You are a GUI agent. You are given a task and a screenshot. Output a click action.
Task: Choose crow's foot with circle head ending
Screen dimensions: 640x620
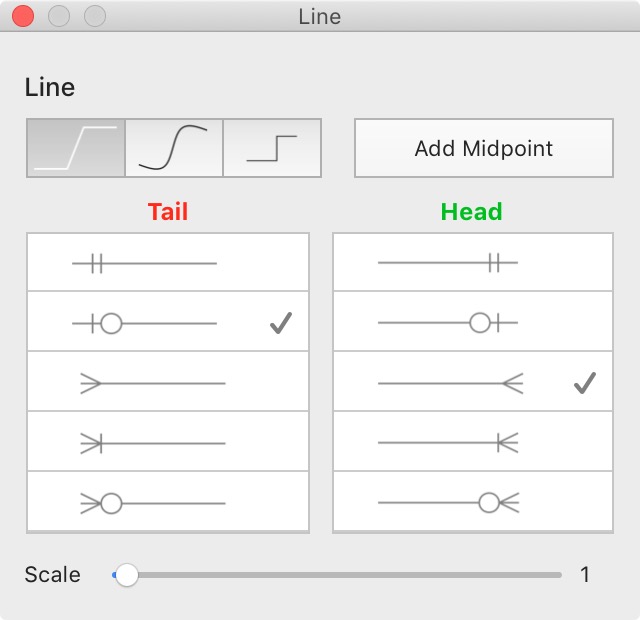473,502
